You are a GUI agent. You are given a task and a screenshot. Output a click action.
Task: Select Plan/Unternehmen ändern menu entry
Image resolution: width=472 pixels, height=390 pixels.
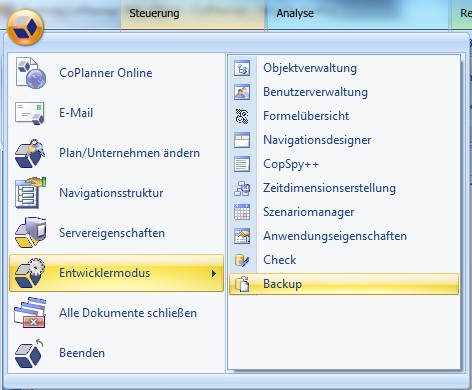[116, 153]
